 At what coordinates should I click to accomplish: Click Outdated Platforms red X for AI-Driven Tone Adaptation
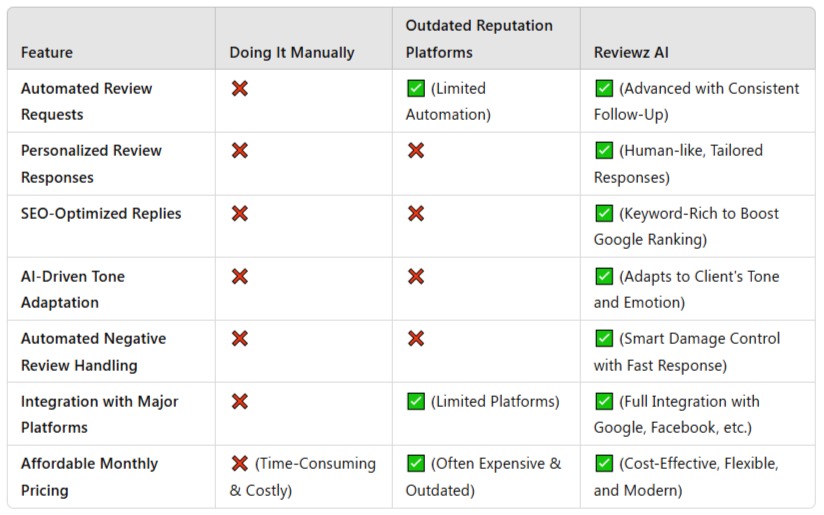pyautogui.click(x=416, y=277)
